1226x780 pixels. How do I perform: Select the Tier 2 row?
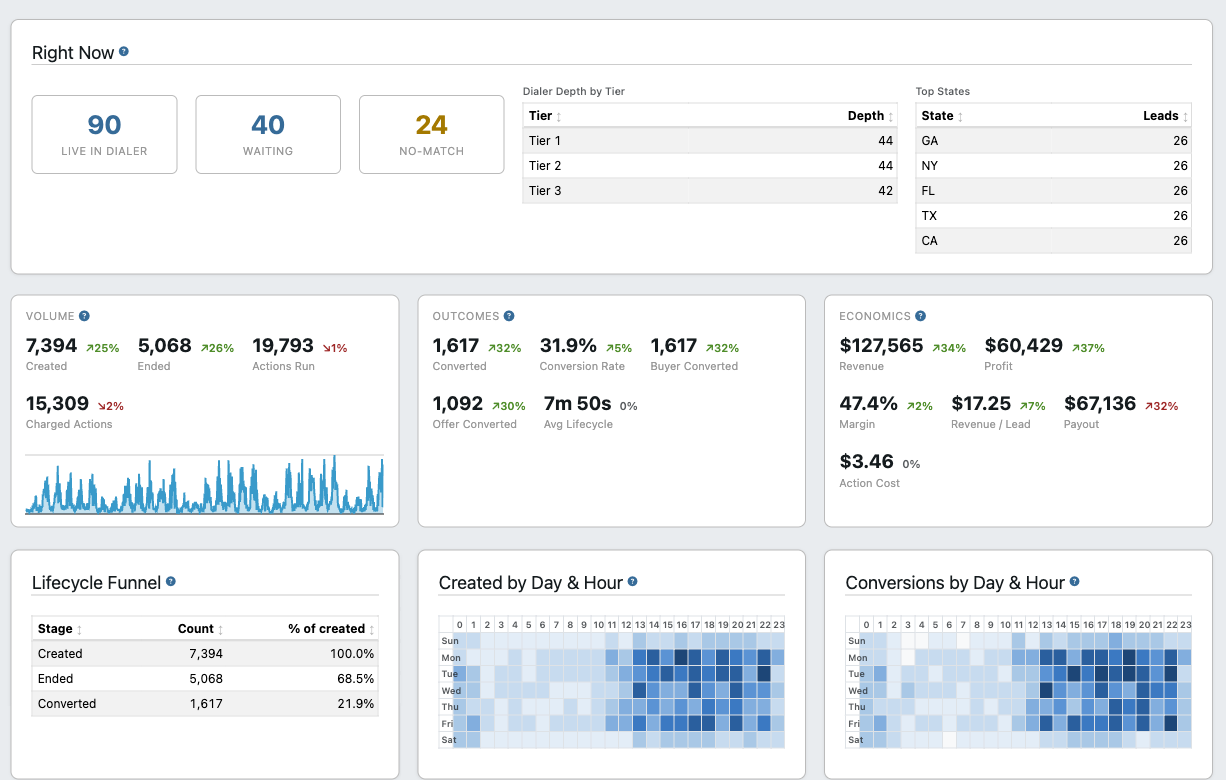coord(710,166)
